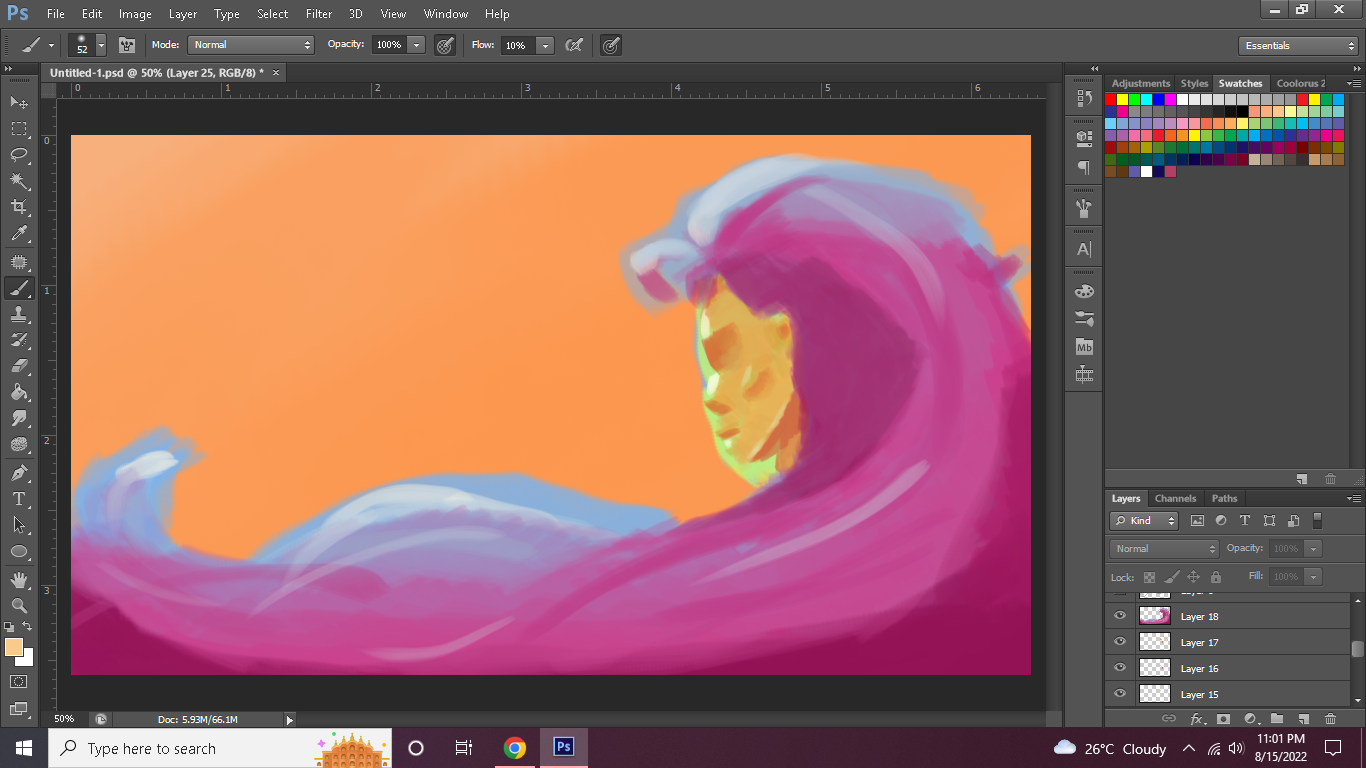This screenshot has height=768, width=1366.
Task: Switch to the Channels tab
Action: 1175,498
